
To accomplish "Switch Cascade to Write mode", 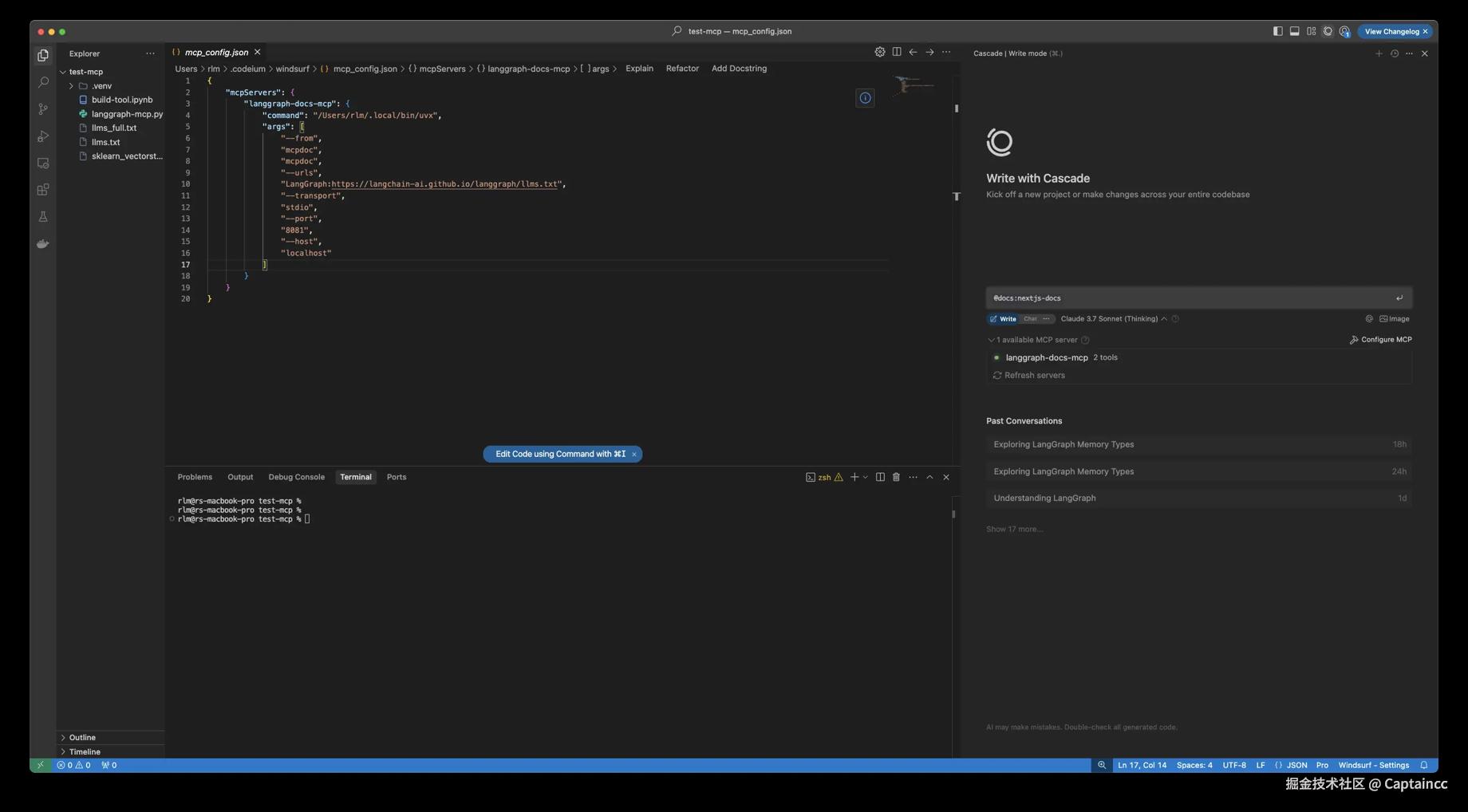I will click(1003, 319).
